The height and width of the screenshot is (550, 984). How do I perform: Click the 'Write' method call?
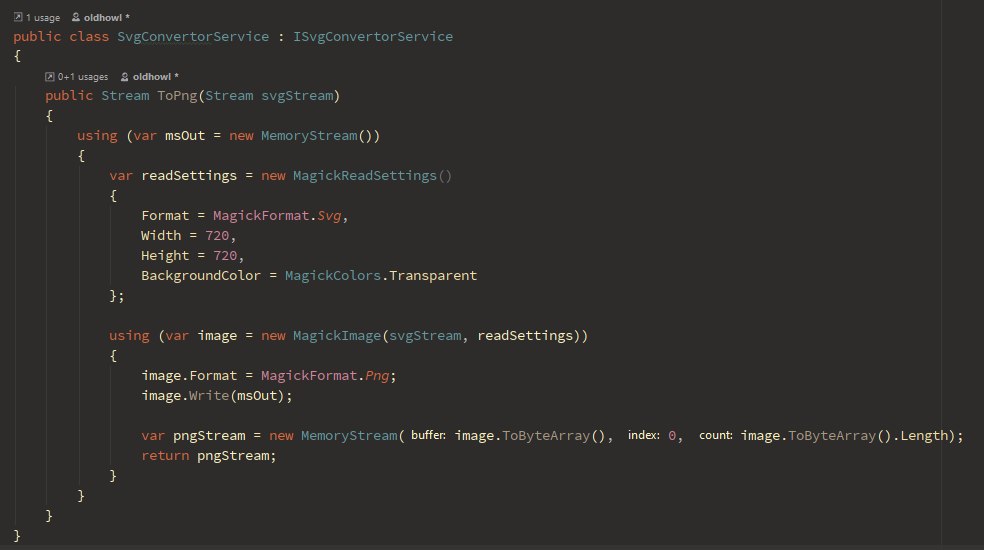point(209,396)
